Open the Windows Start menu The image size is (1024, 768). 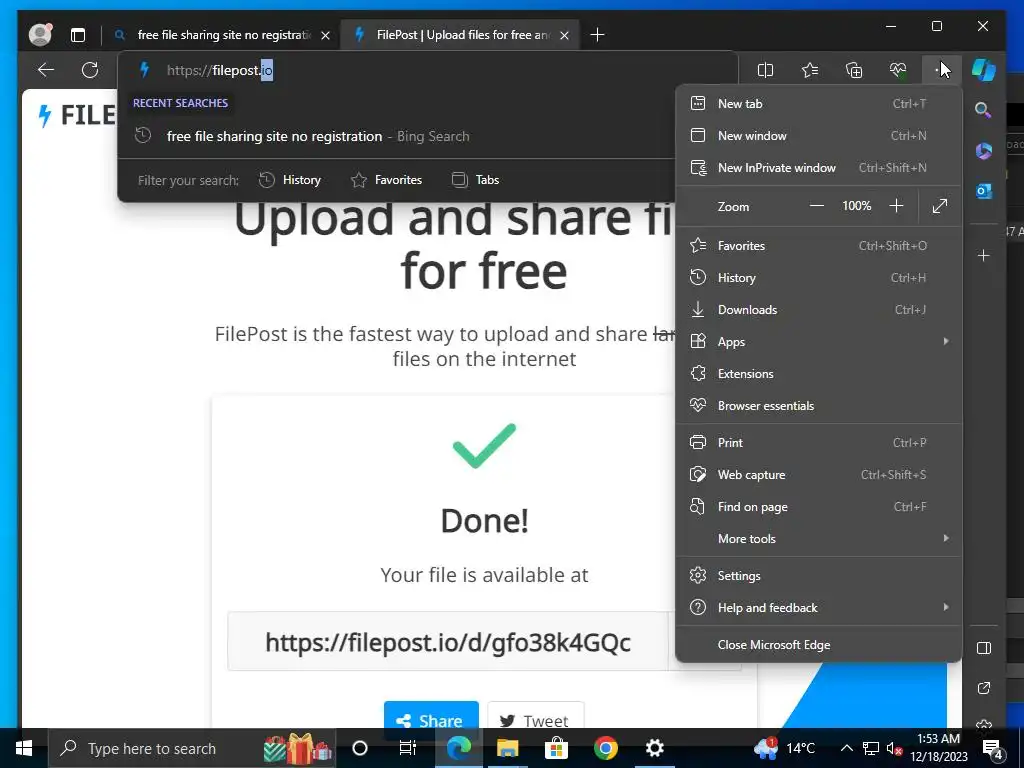[24, 748]
